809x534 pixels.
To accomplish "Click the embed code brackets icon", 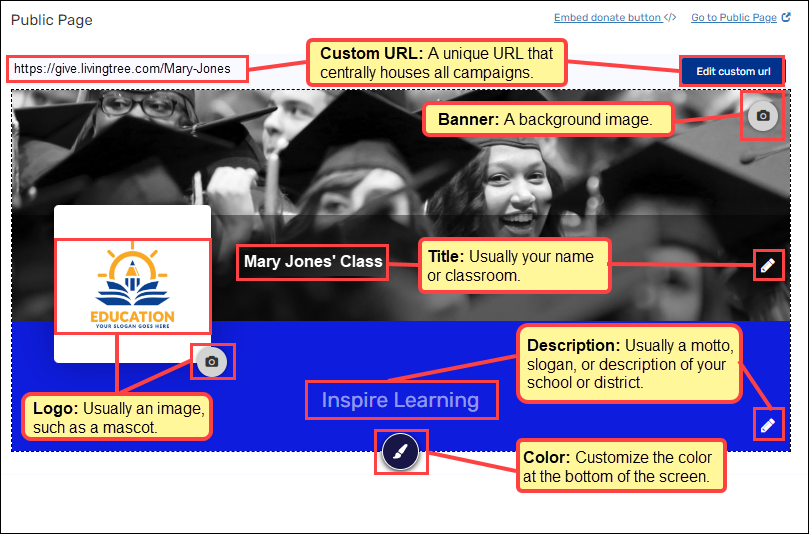I will 670,17.
